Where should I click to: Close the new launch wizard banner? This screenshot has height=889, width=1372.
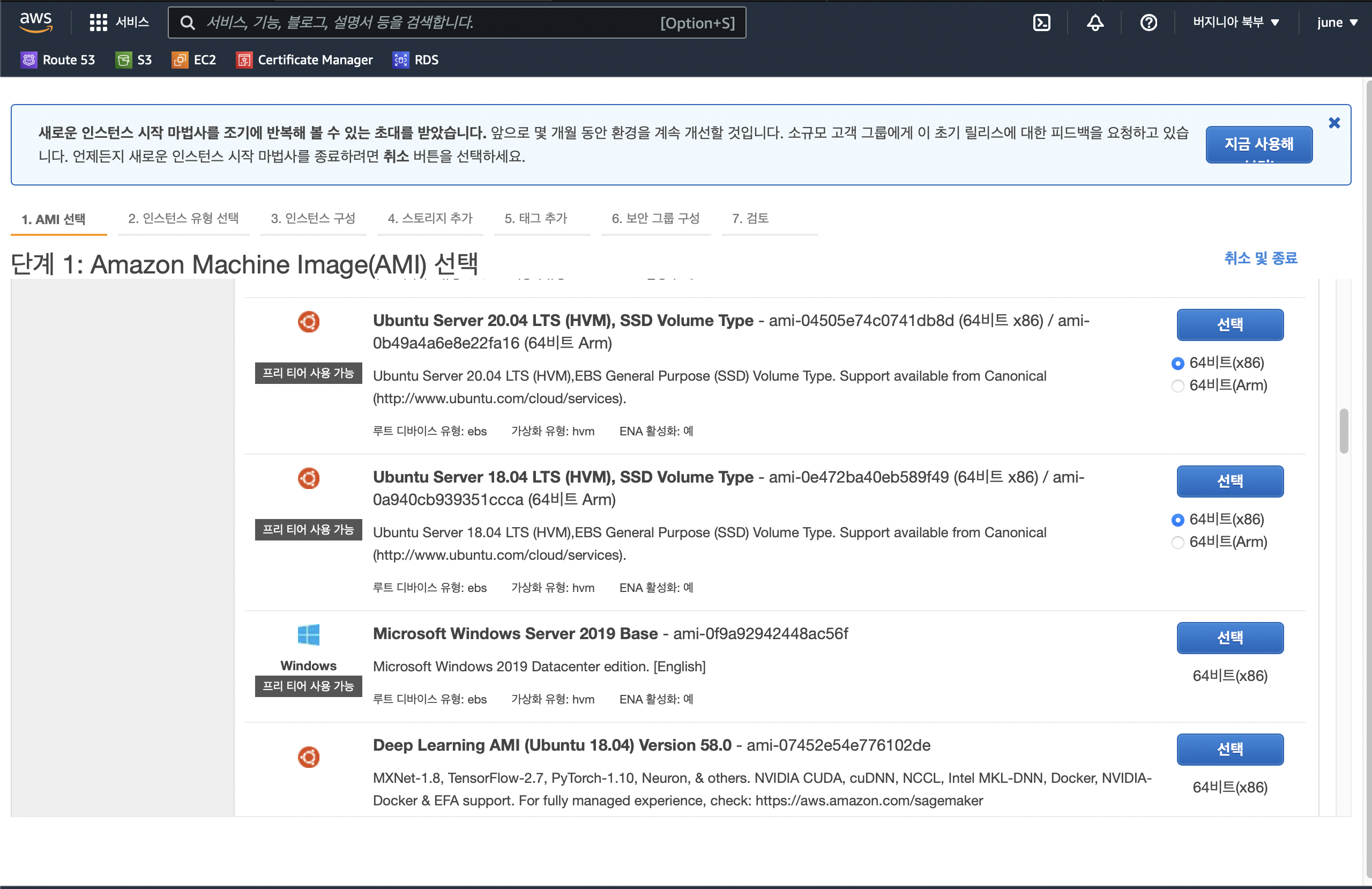1334,123
